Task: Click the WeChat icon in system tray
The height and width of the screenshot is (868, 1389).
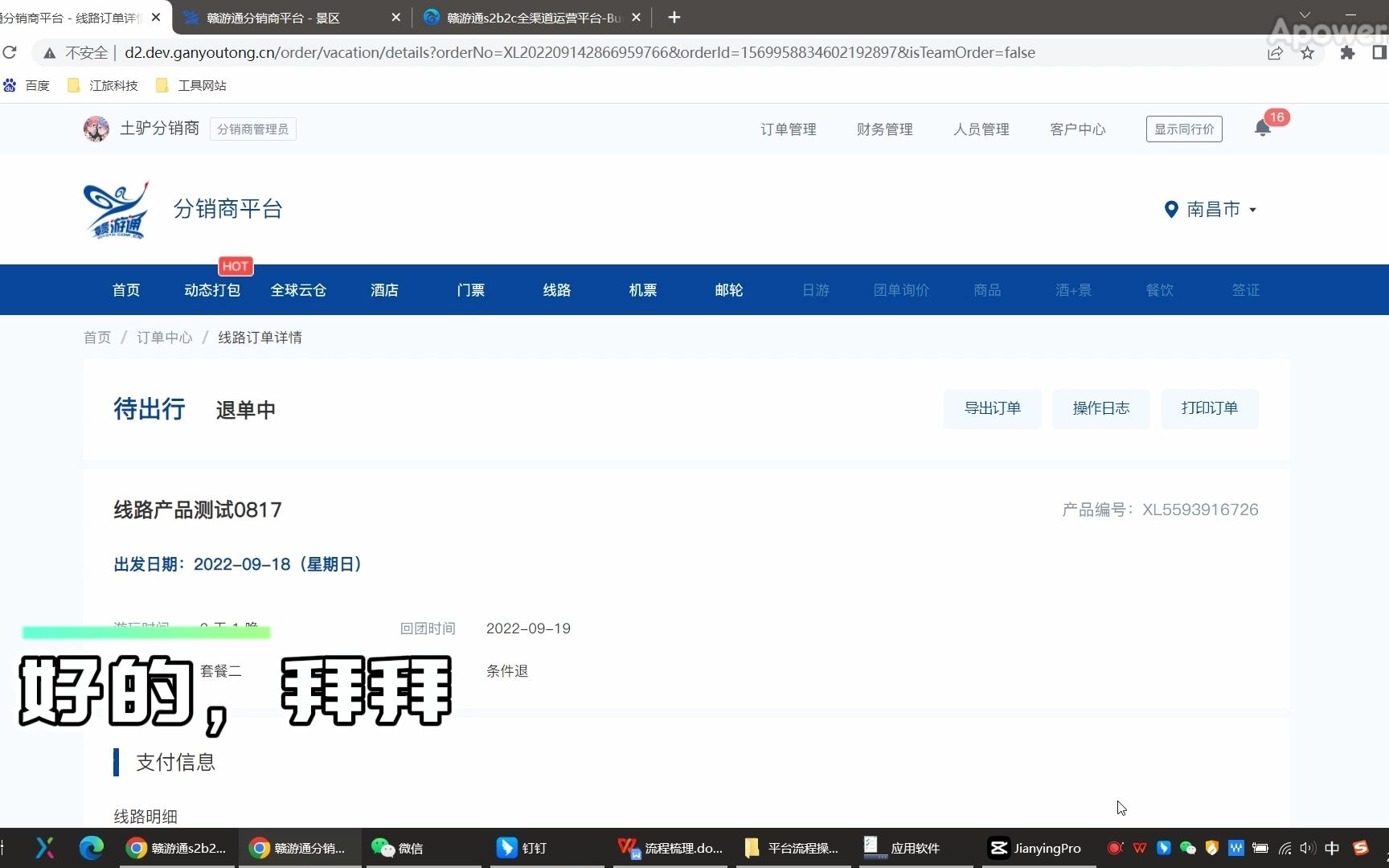Action: point(1187,848)
